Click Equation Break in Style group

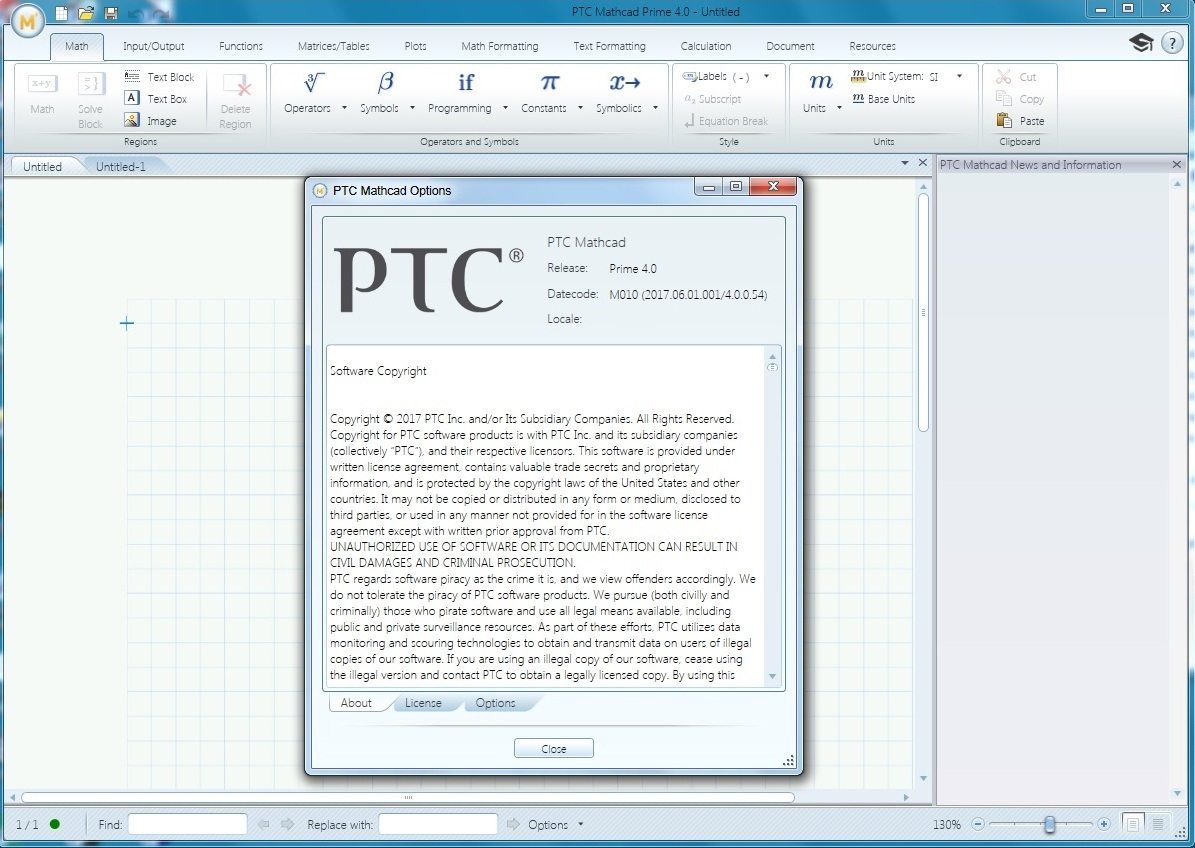point(726,121)
